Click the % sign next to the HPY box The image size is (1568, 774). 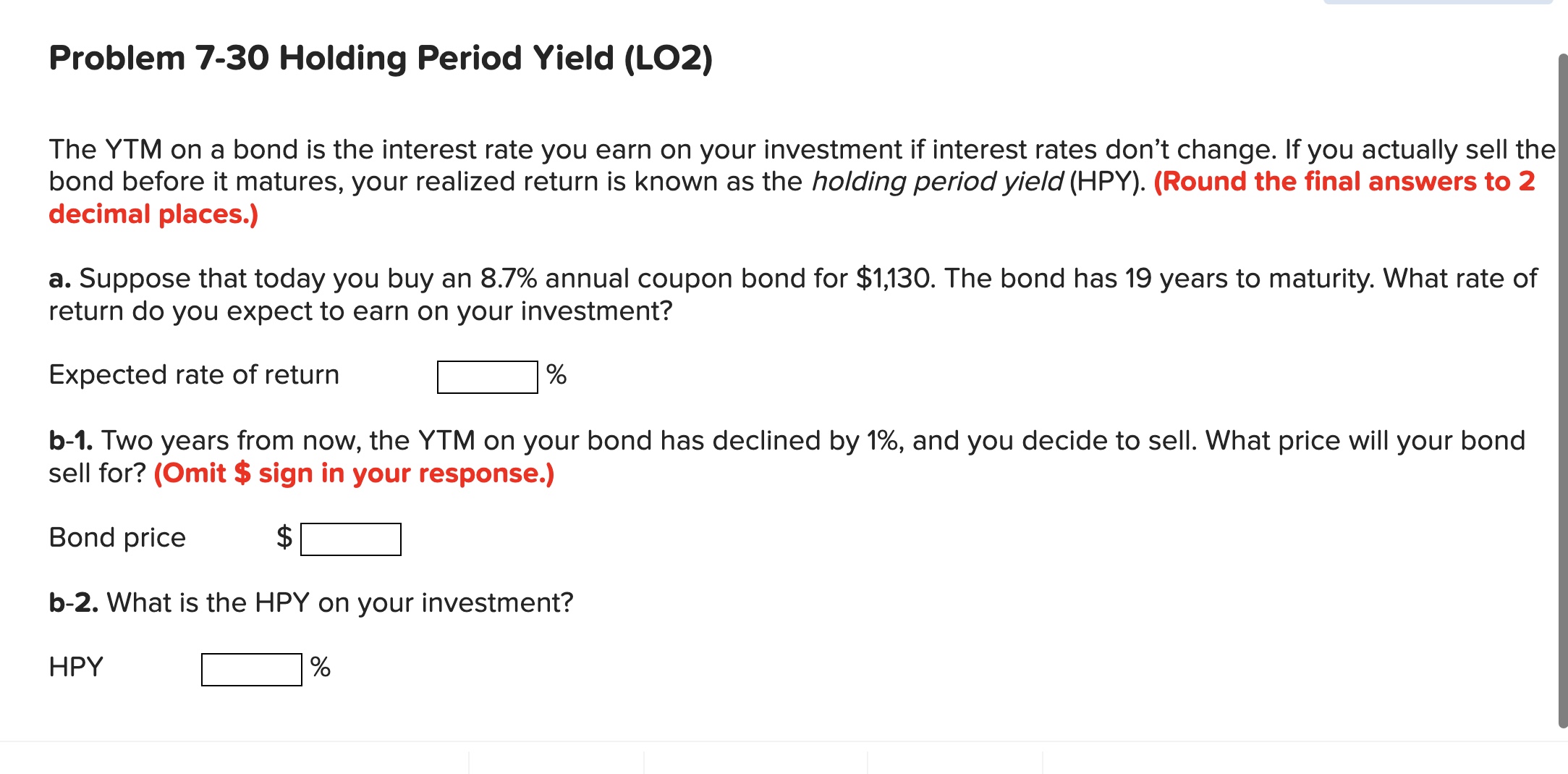point(321,667)
